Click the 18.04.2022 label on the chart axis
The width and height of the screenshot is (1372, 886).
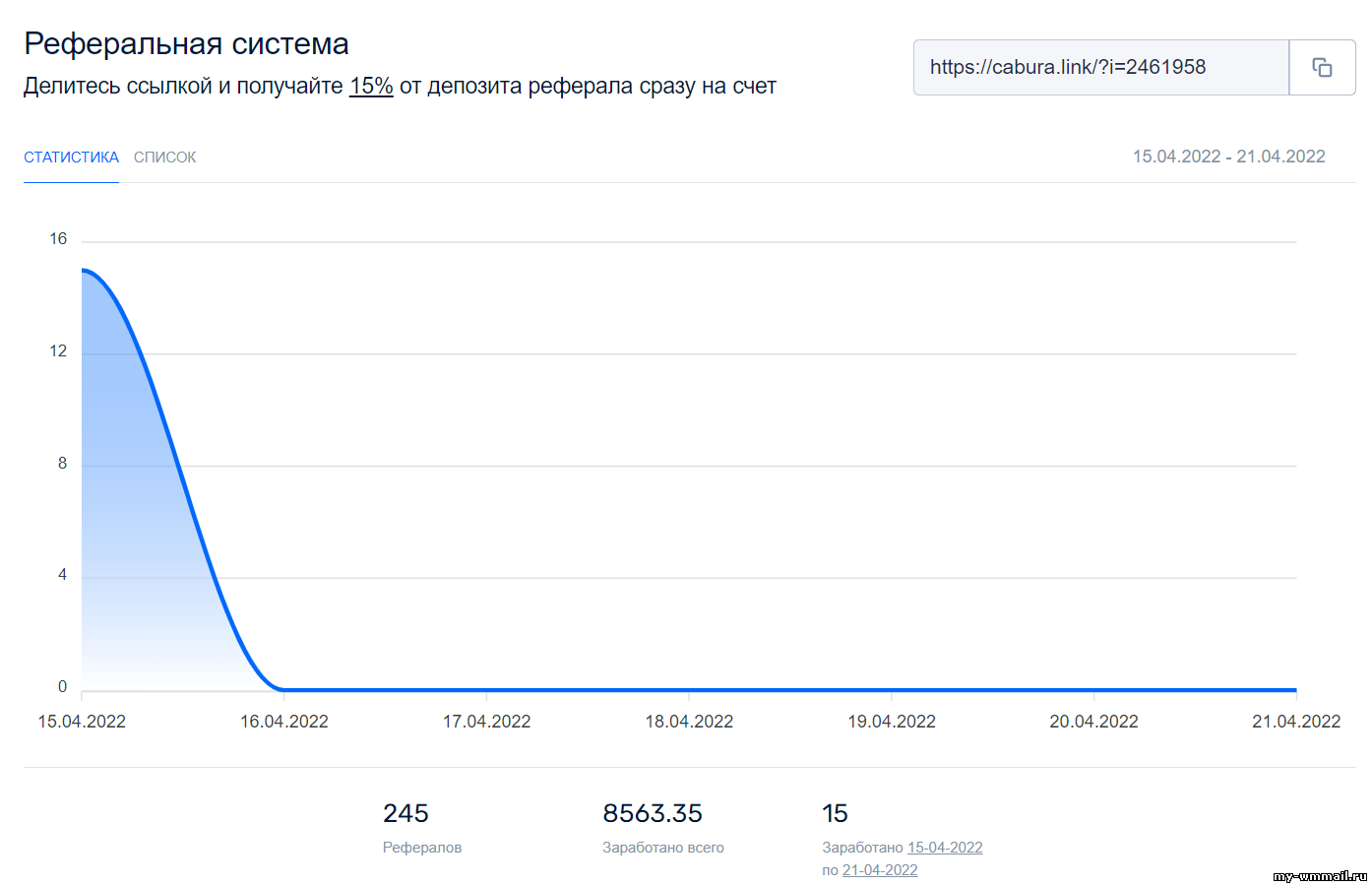[x=689, y=722]
